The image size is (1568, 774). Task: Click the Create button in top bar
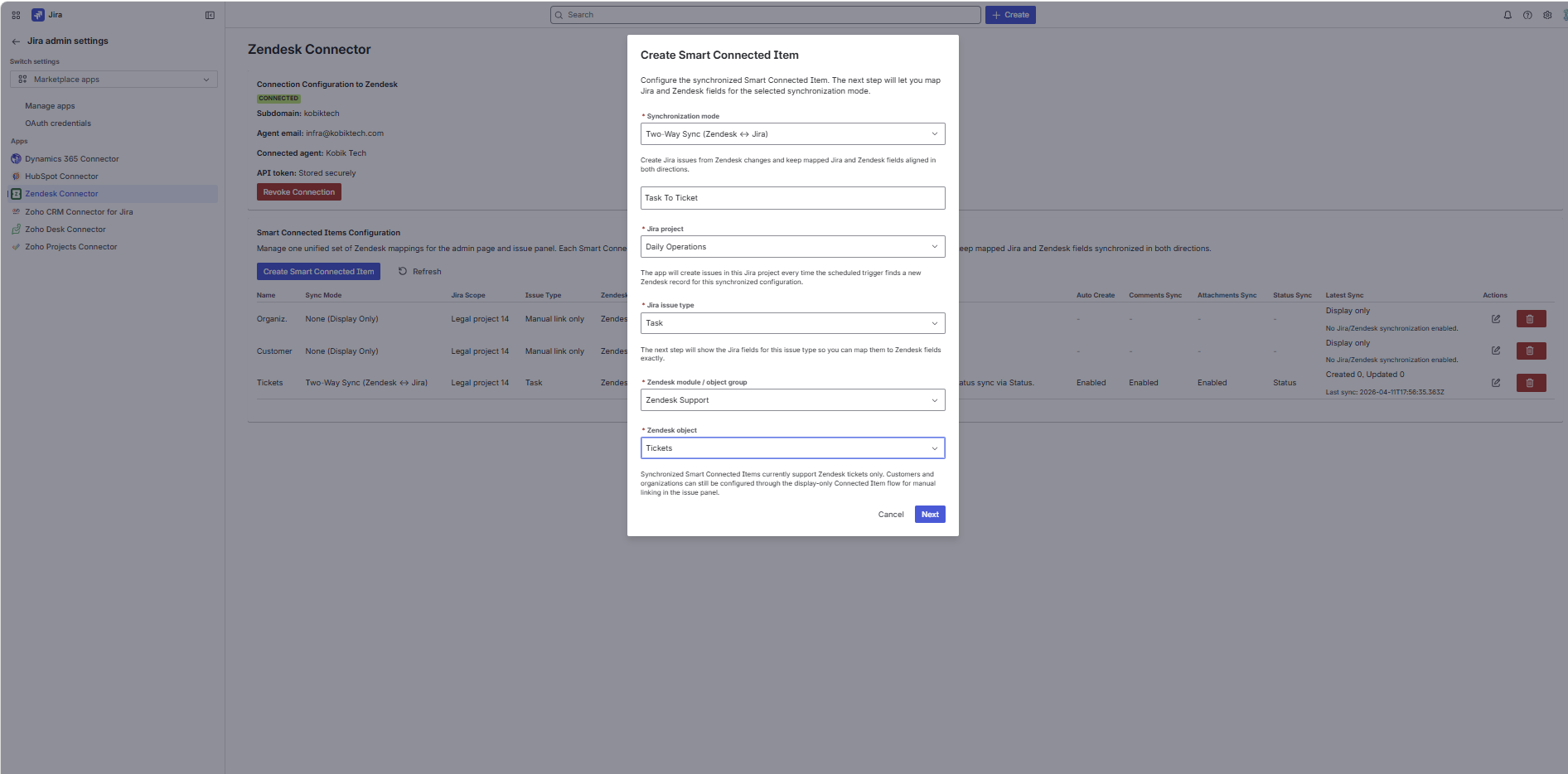tap(1010, 15)
